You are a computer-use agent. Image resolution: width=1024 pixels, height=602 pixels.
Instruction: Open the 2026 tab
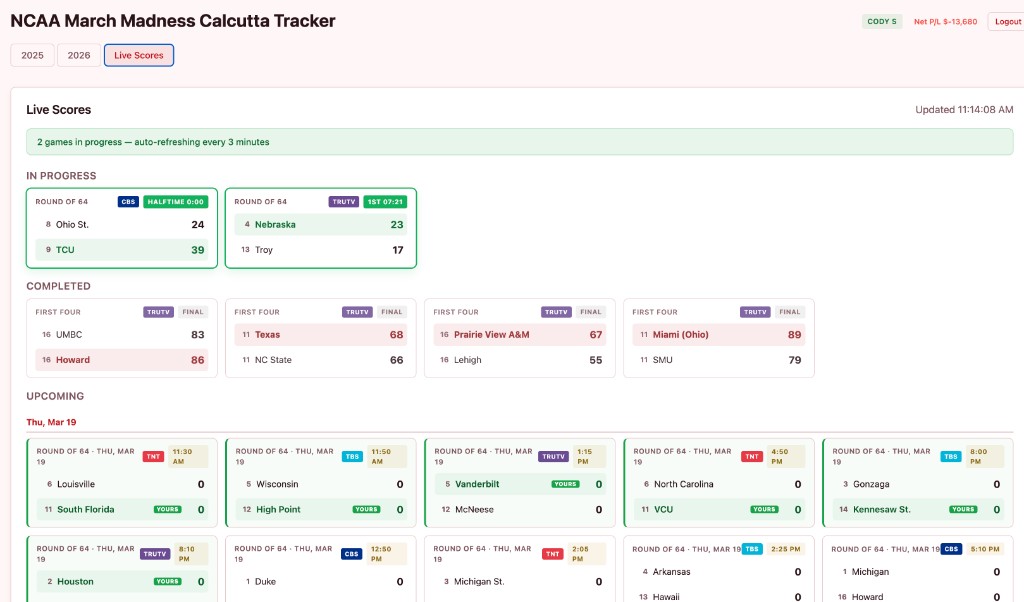(x=79, y=55)
